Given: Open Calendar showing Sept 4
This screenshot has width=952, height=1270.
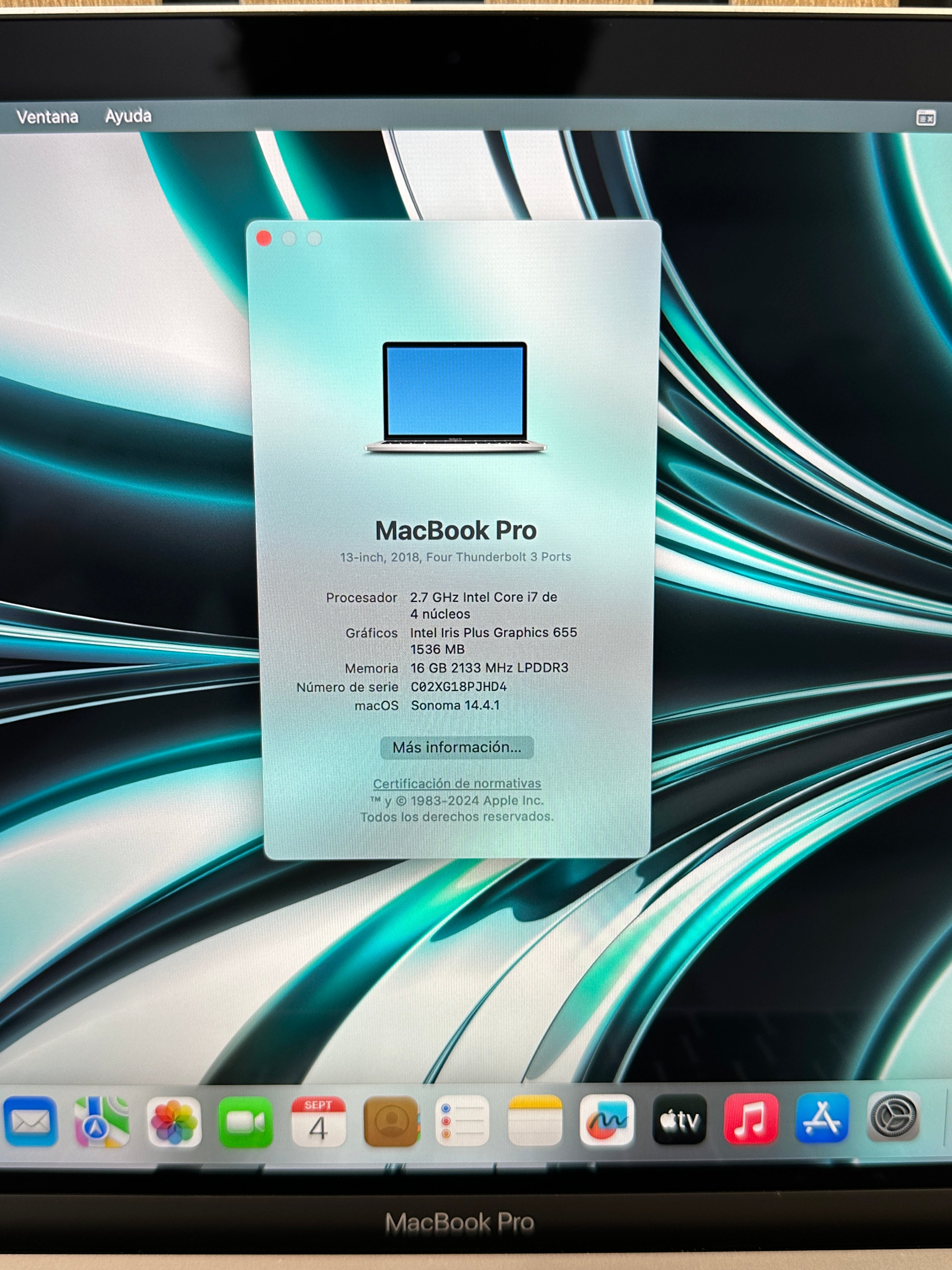Looking at the screenshot, I should point(319,1121).
